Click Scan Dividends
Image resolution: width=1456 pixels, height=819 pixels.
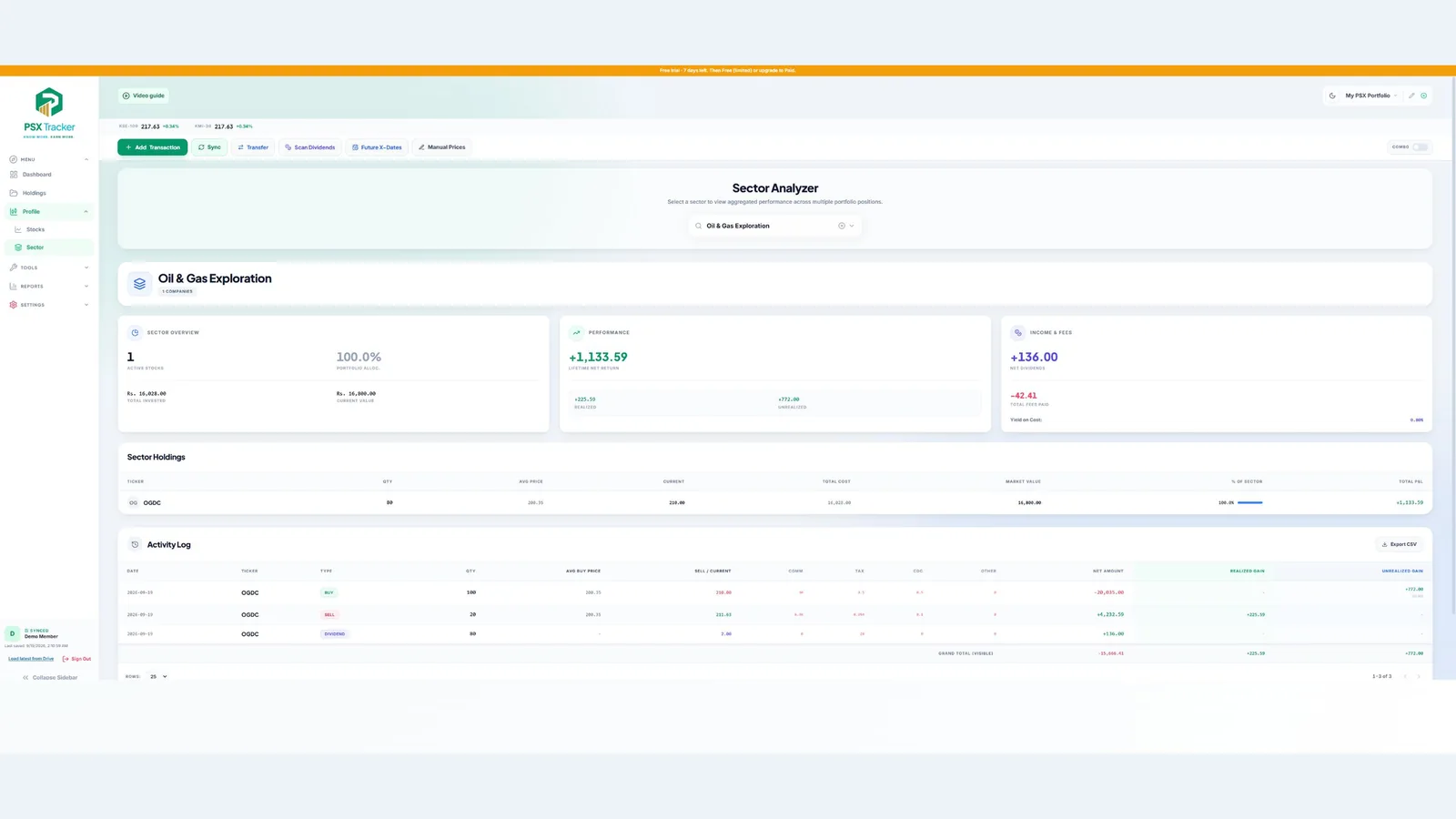click(x=309, y=147)
